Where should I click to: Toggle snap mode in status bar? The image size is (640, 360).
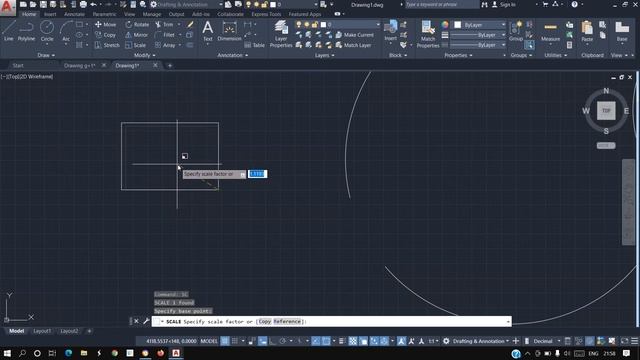[235, 341]
